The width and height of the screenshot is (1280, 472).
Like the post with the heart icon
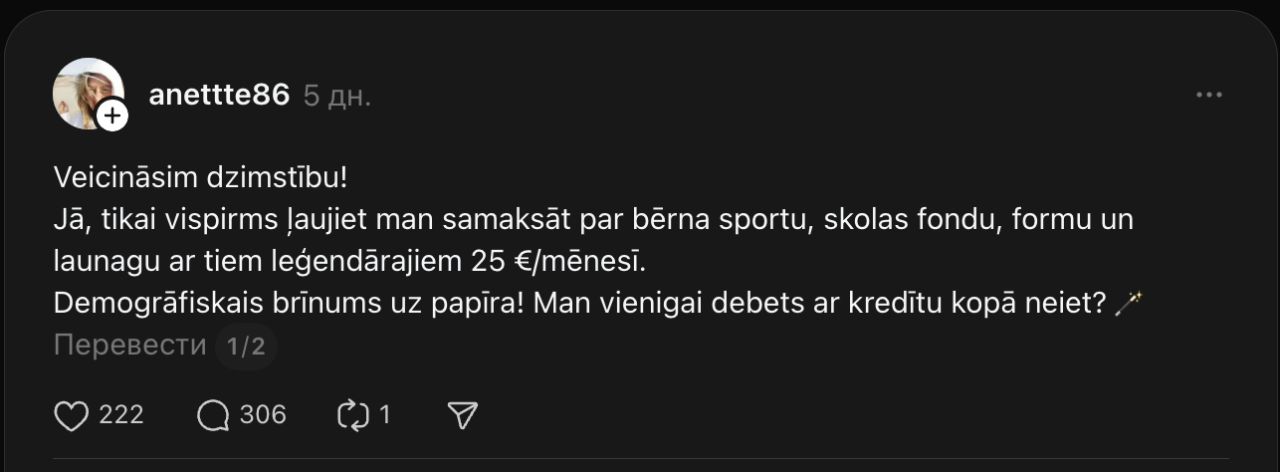pos(71,415)
